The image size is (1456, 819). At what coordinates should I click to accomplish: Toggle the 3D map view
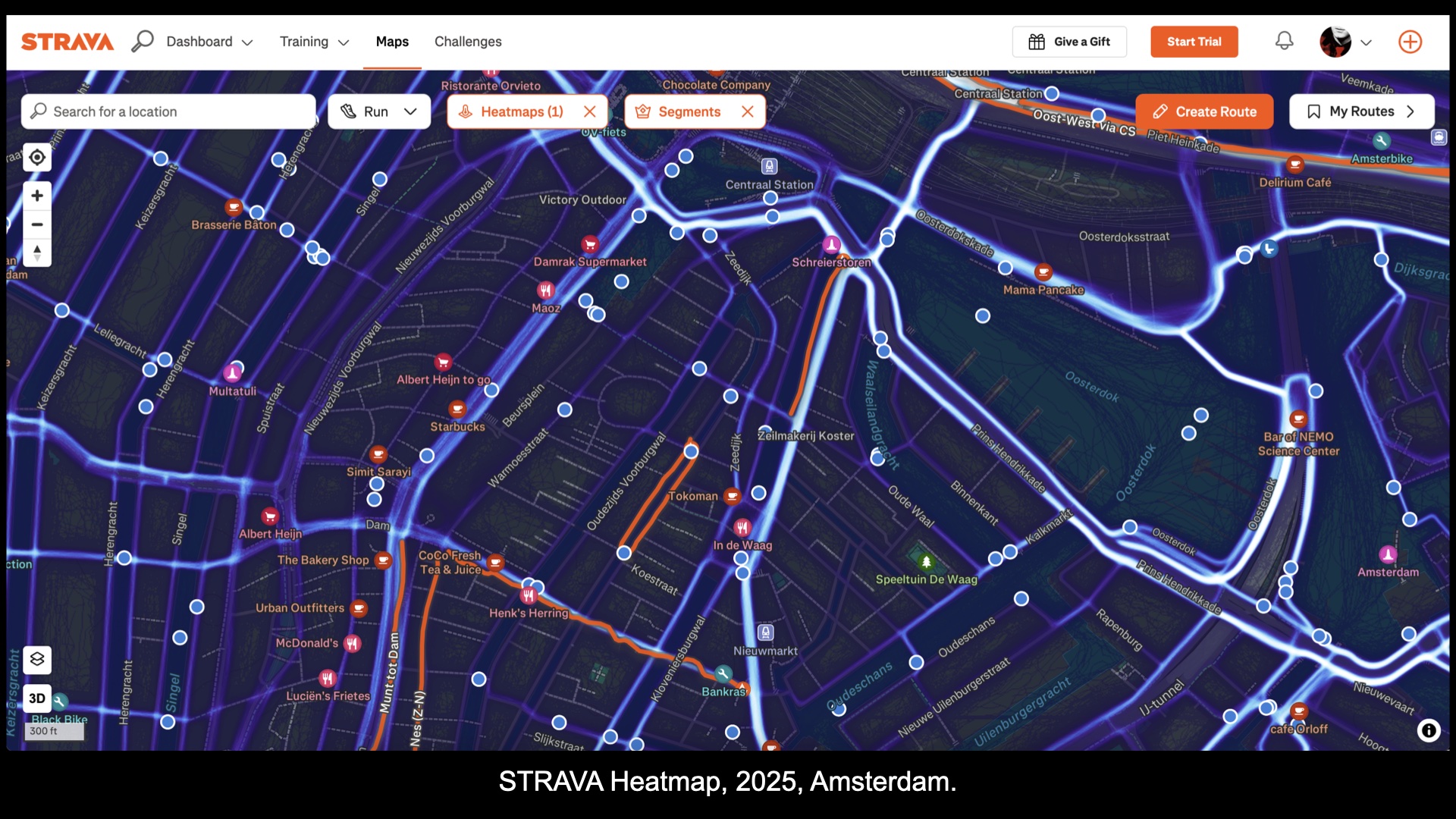[37, 698]
